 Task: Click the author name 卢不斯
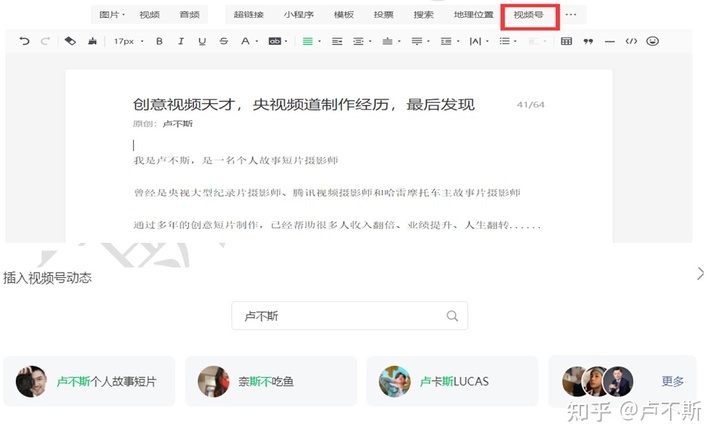click(178, 124)
